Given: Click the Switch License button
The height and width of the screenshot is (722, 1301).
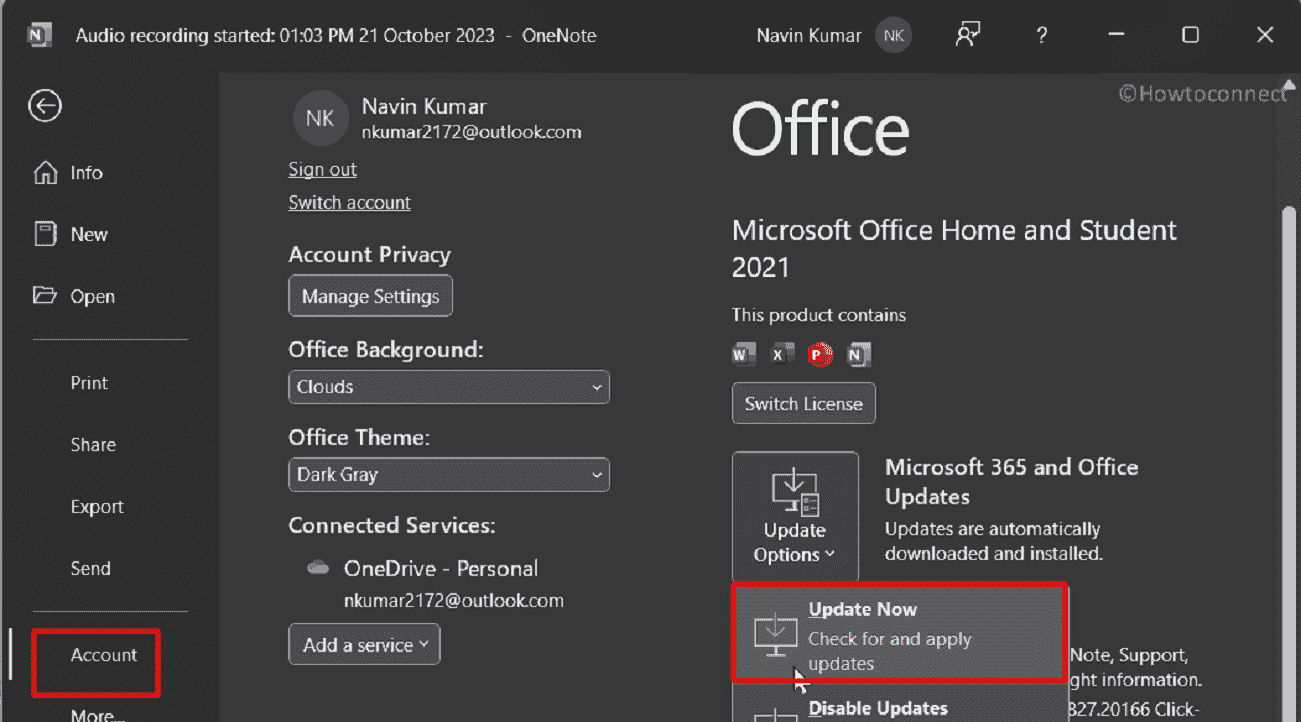Looking at the screenshot, I should coord(803,404).
